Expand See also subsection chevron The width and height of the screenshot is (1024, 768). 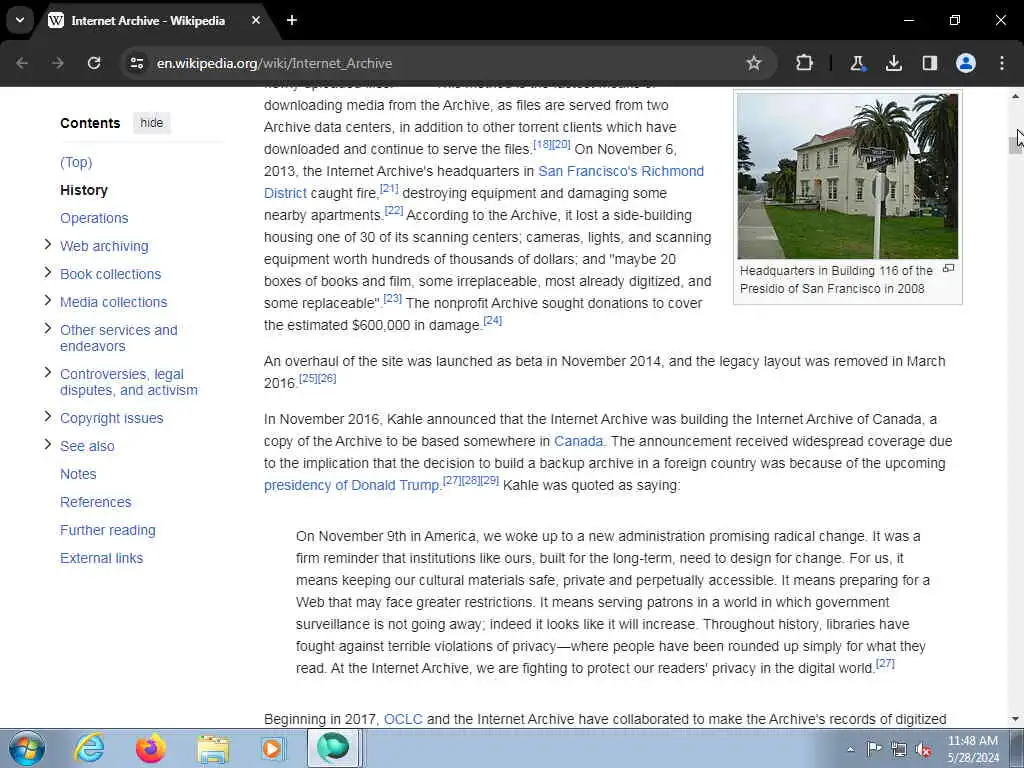tap(47, 444)
